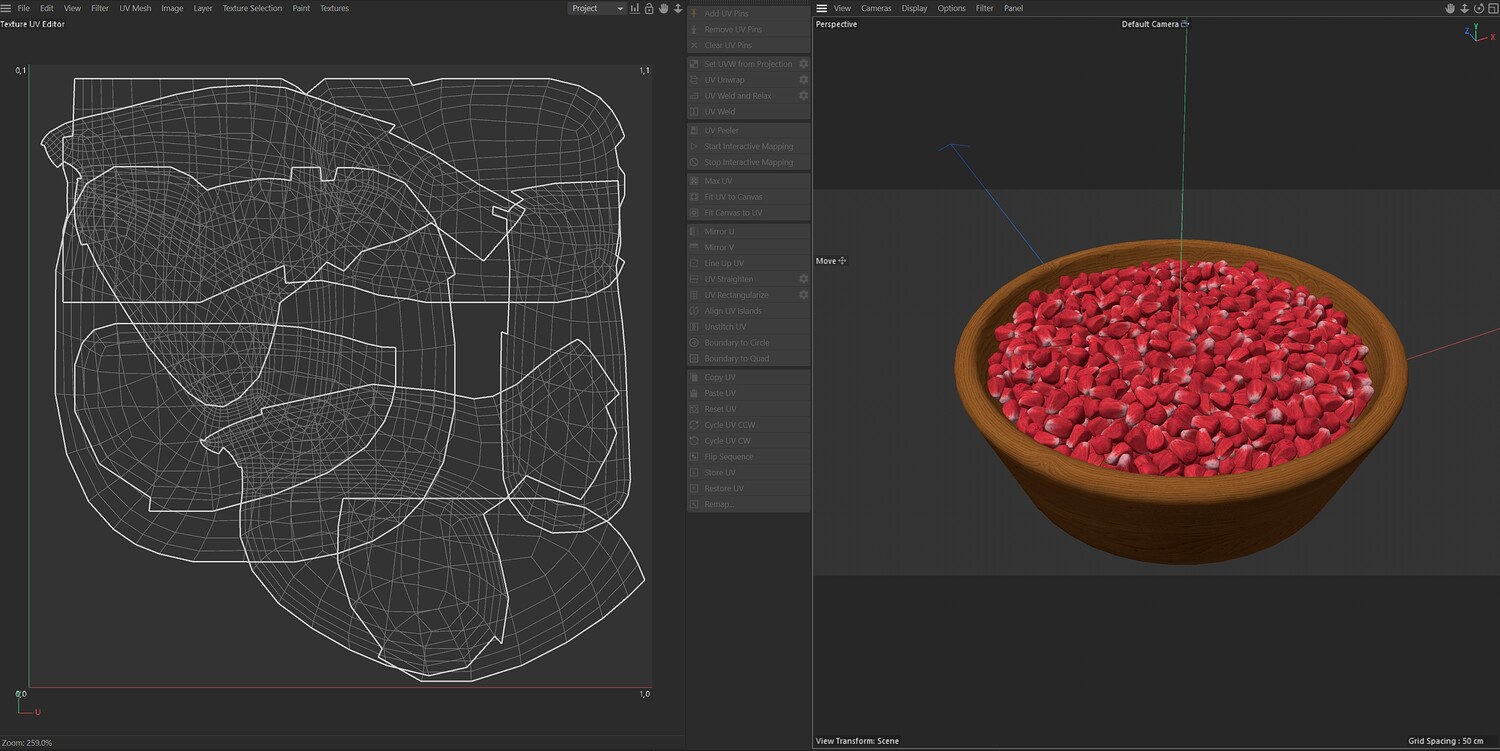Image resolution: width=1500 pixels, height=751 pixels.
Task: Click Boundary to Quad
Action: point(748,359)
